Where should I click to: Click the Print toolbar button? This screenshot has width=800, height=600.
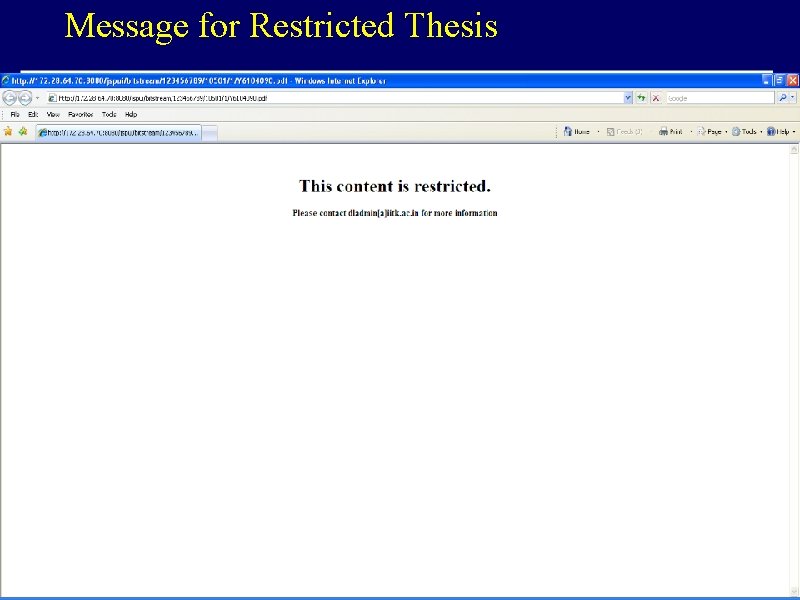pos(670,132)
